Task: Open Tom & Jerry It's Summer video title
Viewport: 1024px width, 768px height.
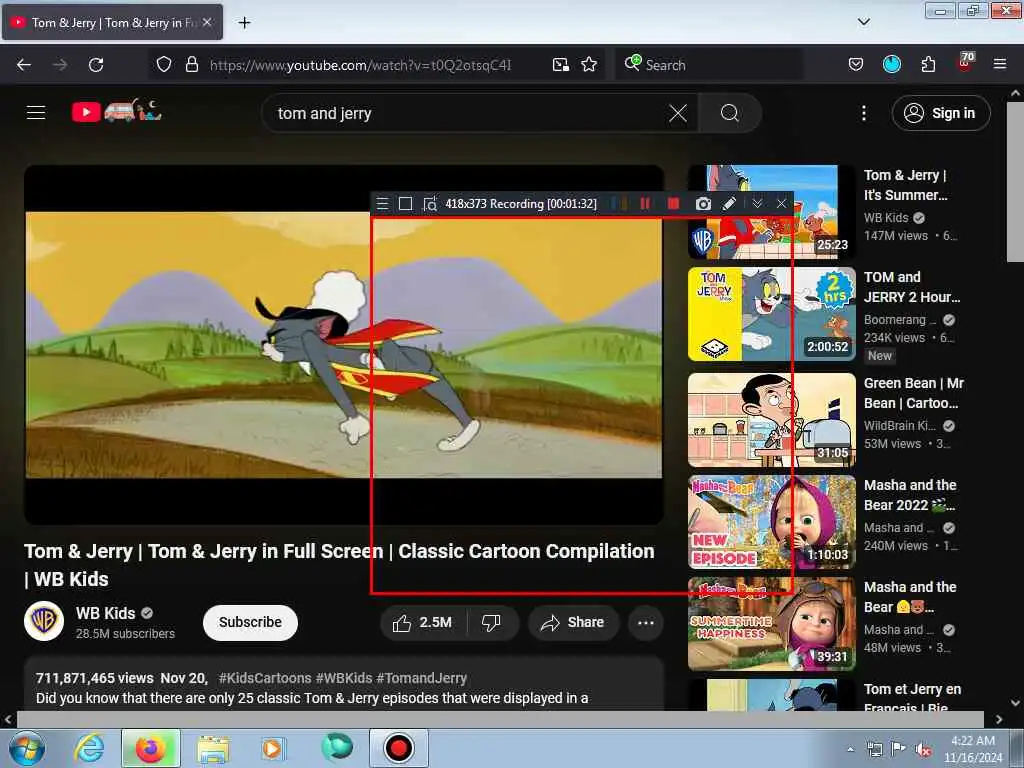Action: [x=905, y=185]
